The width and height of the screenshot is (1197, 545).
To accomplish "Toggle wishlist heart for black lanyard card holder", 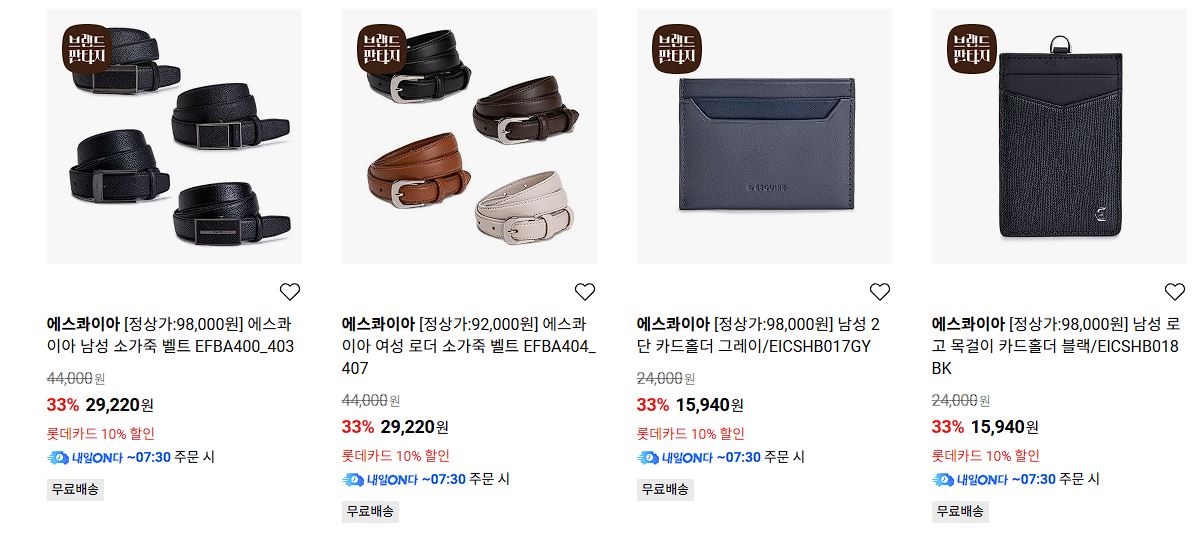I will 1174,291.
